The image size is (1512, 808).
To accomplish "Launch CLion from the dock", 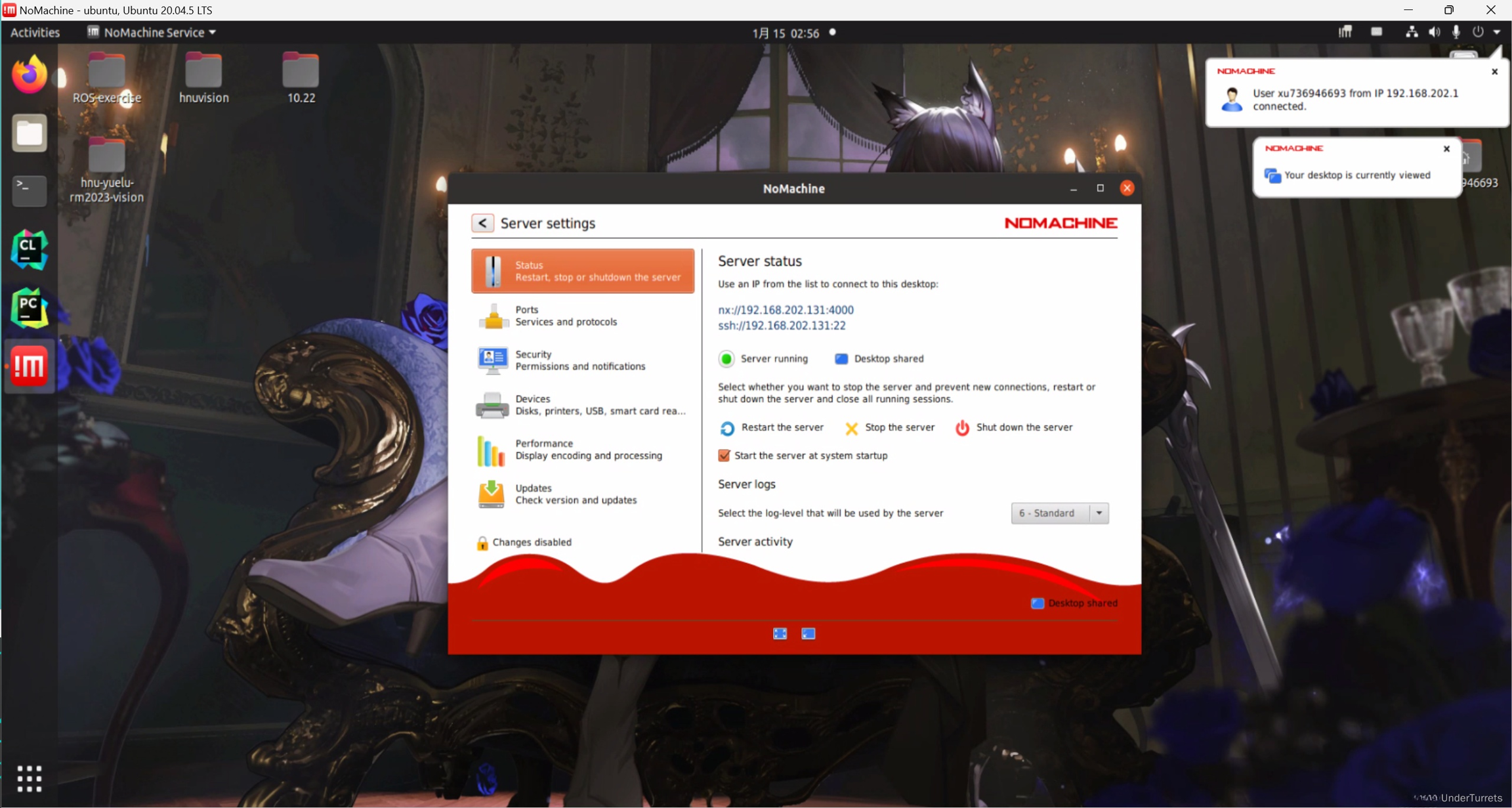I will coord(29,249).
